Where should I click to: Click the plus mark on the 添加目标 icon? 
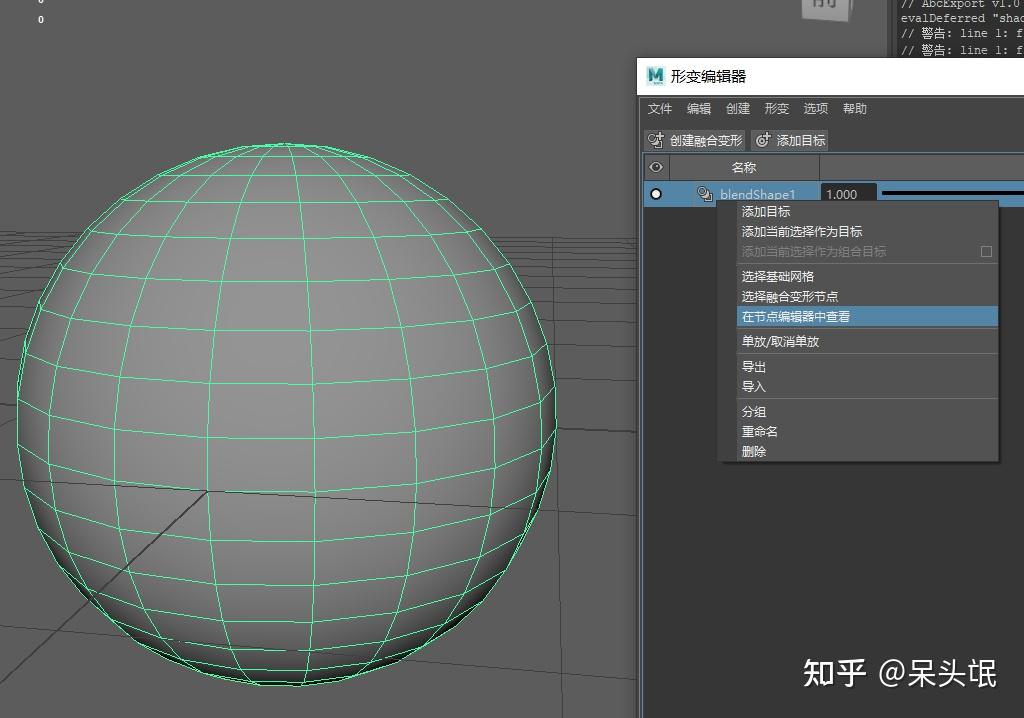(767, 136)
